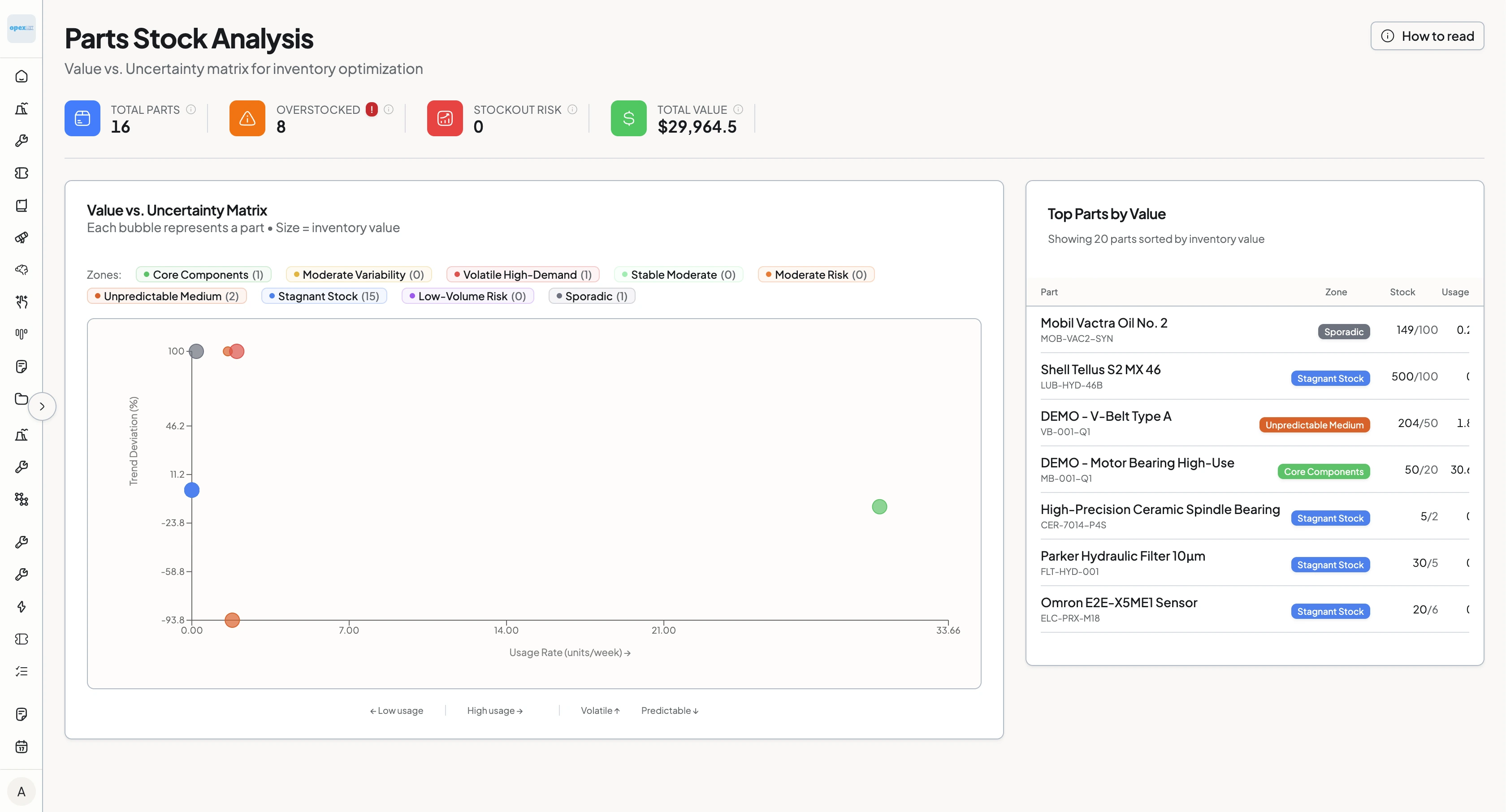This screenshot has height=812, width=1506.
Task: Toggle the Low-Volume Risk zone filter
Action: click(467, 296)
